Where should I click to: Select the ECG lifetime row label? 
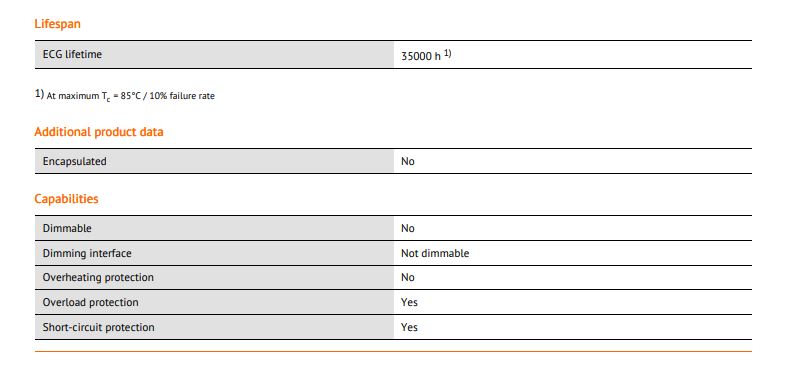[x=72, y=54]
